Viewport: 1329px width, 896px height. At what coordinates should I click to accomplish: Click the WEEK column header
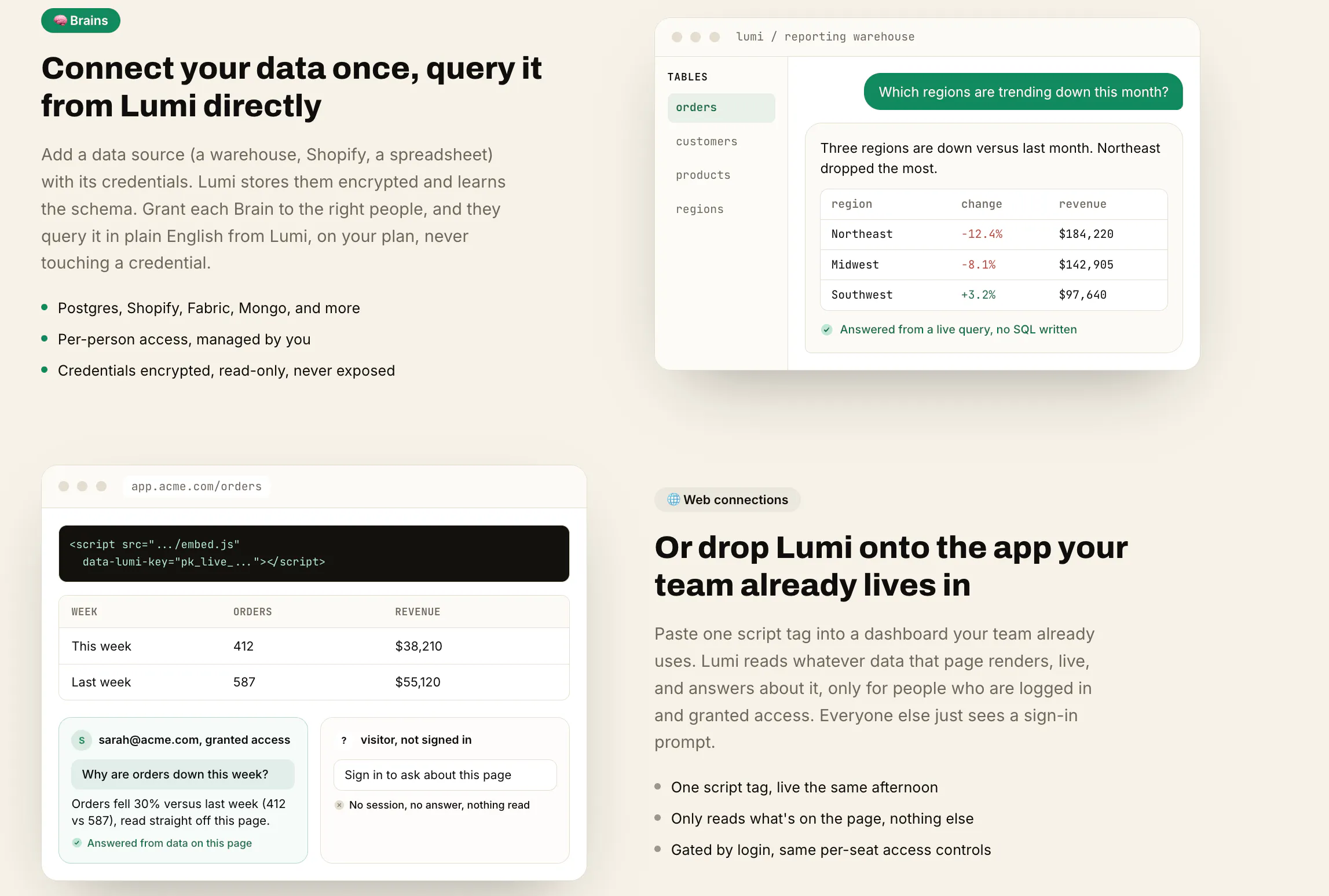(84, 612)
